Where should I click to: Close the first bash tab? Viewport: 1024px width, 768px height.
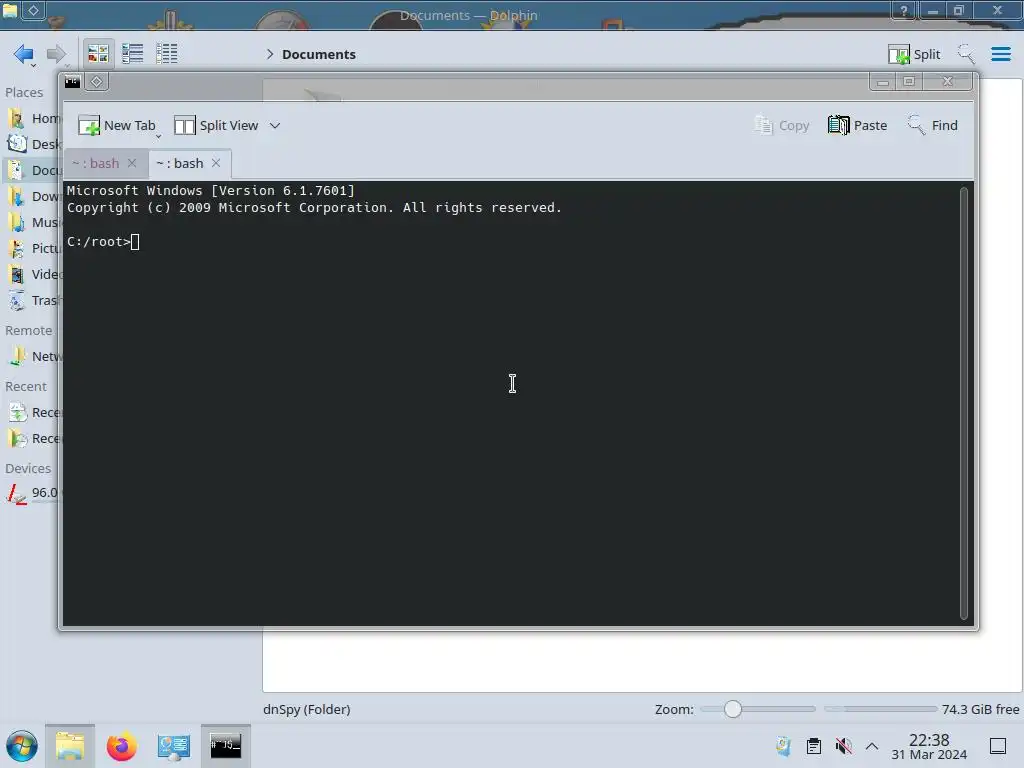(132, 163)
